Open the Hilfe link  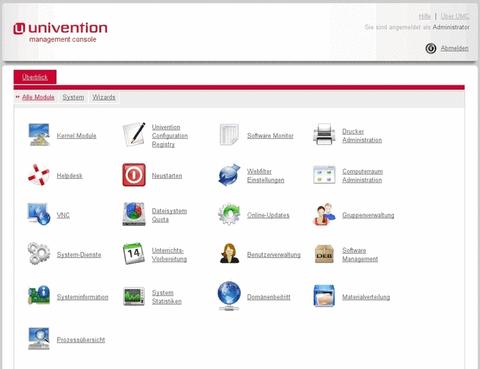(x=425, y=16)
